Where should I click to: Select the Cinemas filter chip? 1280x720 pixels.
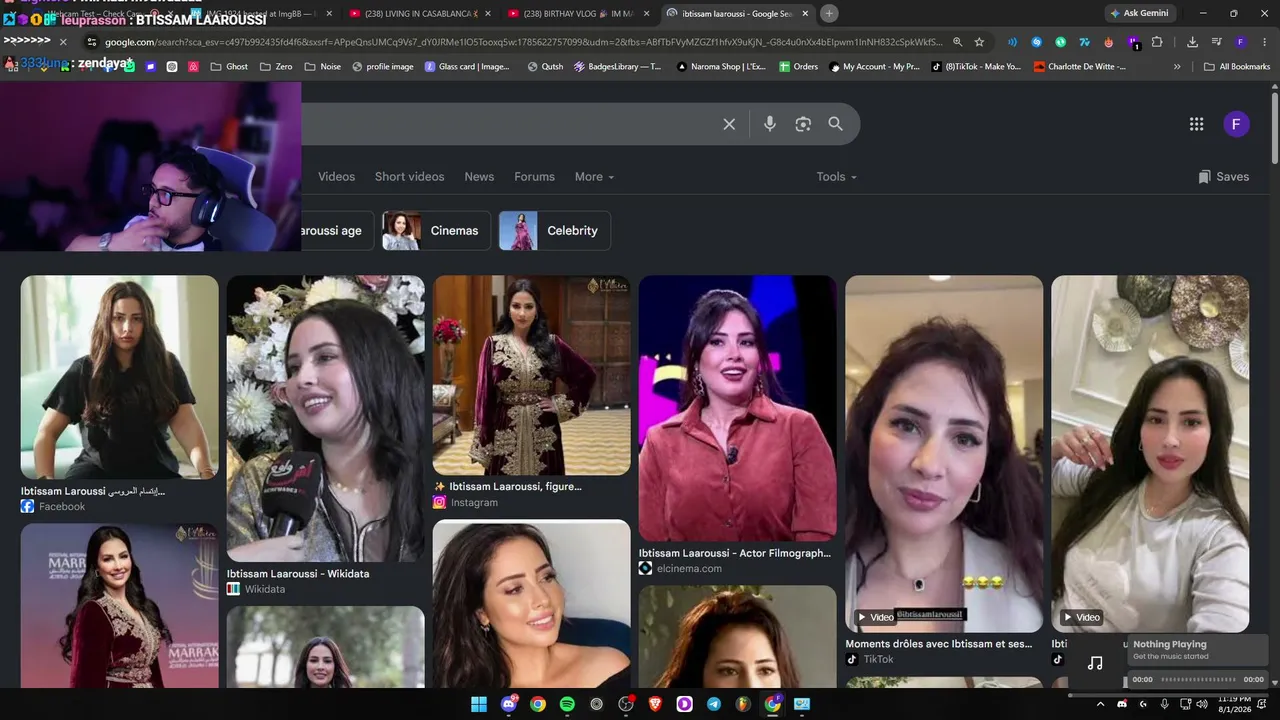[436, 231]
